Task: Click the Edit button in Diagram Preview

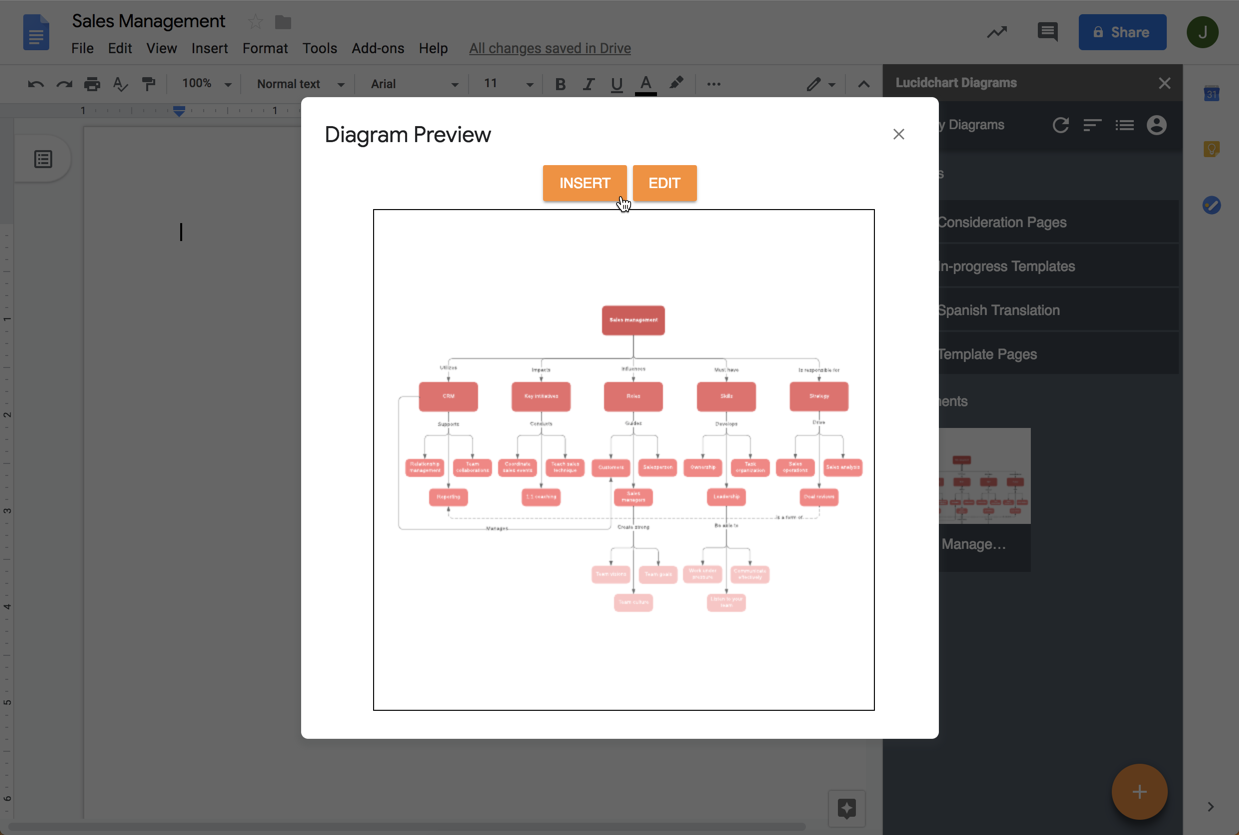Action: tap(664, 183)
